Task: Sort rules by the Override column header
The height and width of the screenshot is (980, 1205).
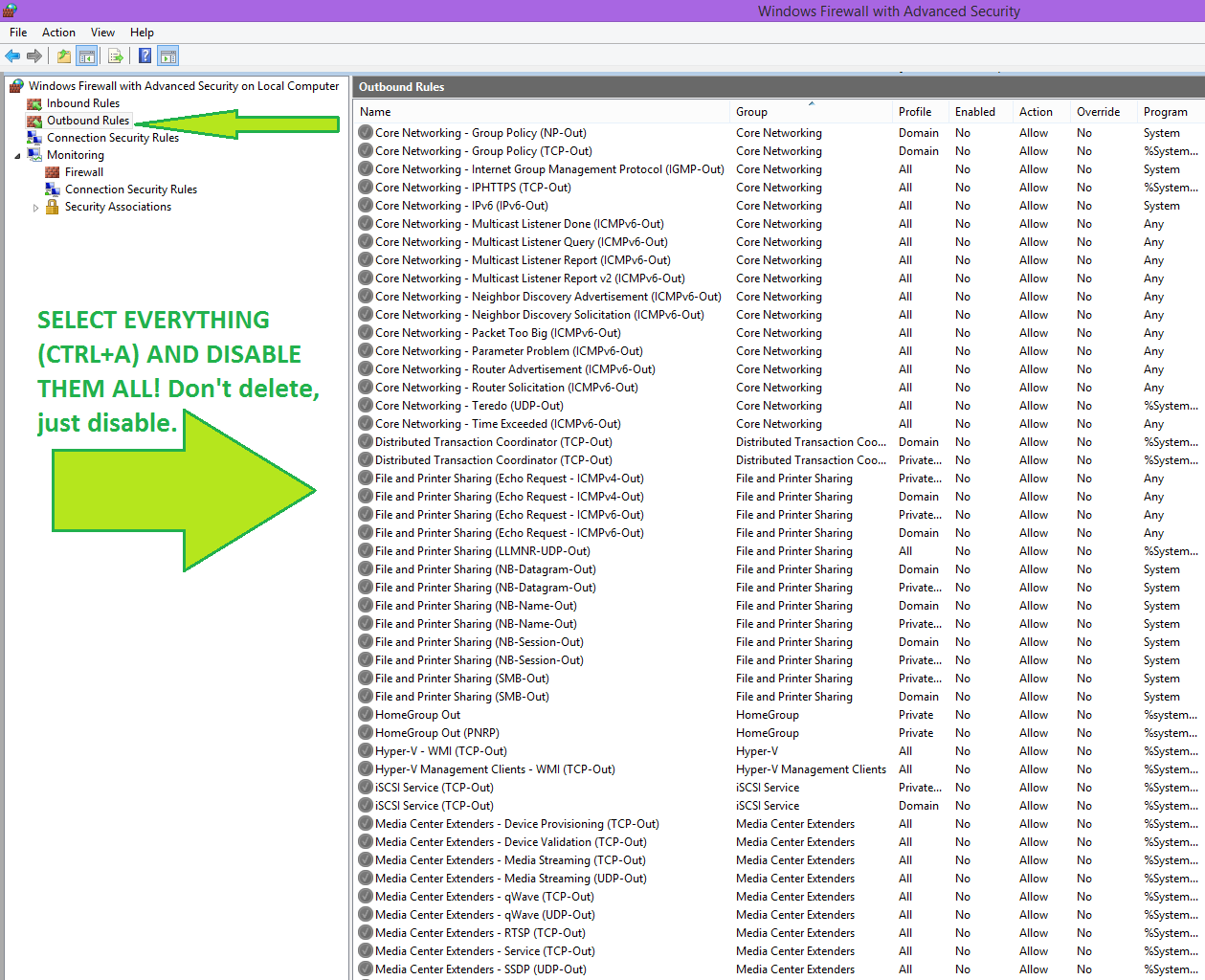Action: 1104,112
